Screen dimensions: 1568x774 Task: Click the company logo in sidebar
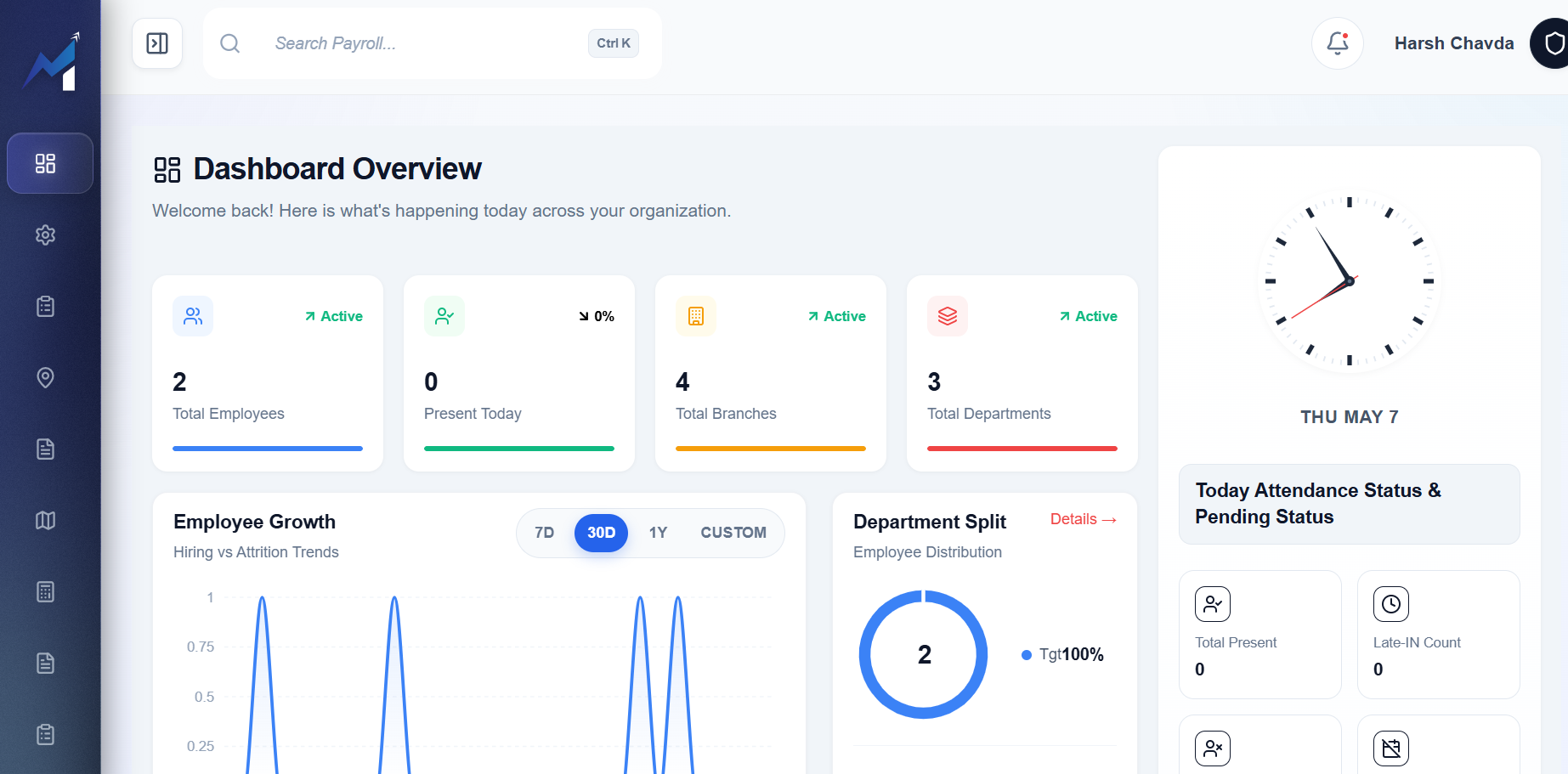(x=53, y=61)
